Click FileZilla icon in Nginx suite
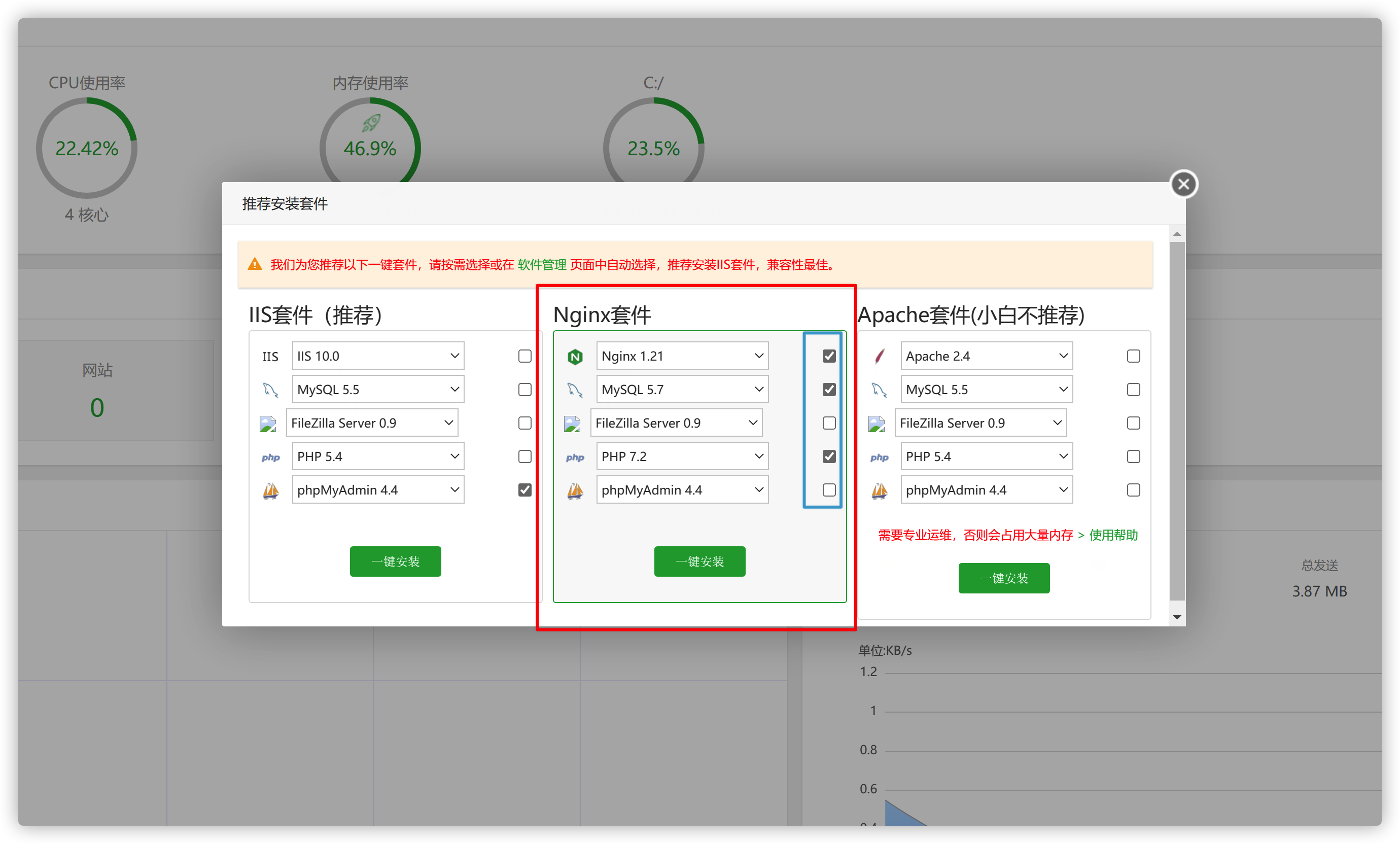 [x=572, y=424]
